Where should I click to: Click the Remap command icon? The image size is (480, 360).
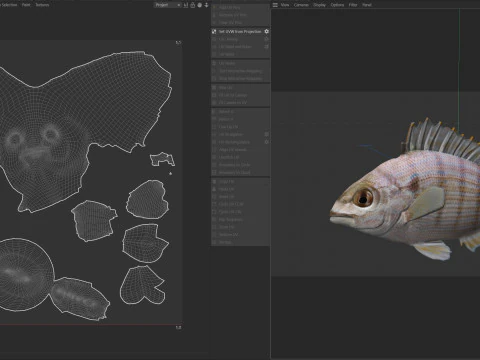(x=214, y=242)
